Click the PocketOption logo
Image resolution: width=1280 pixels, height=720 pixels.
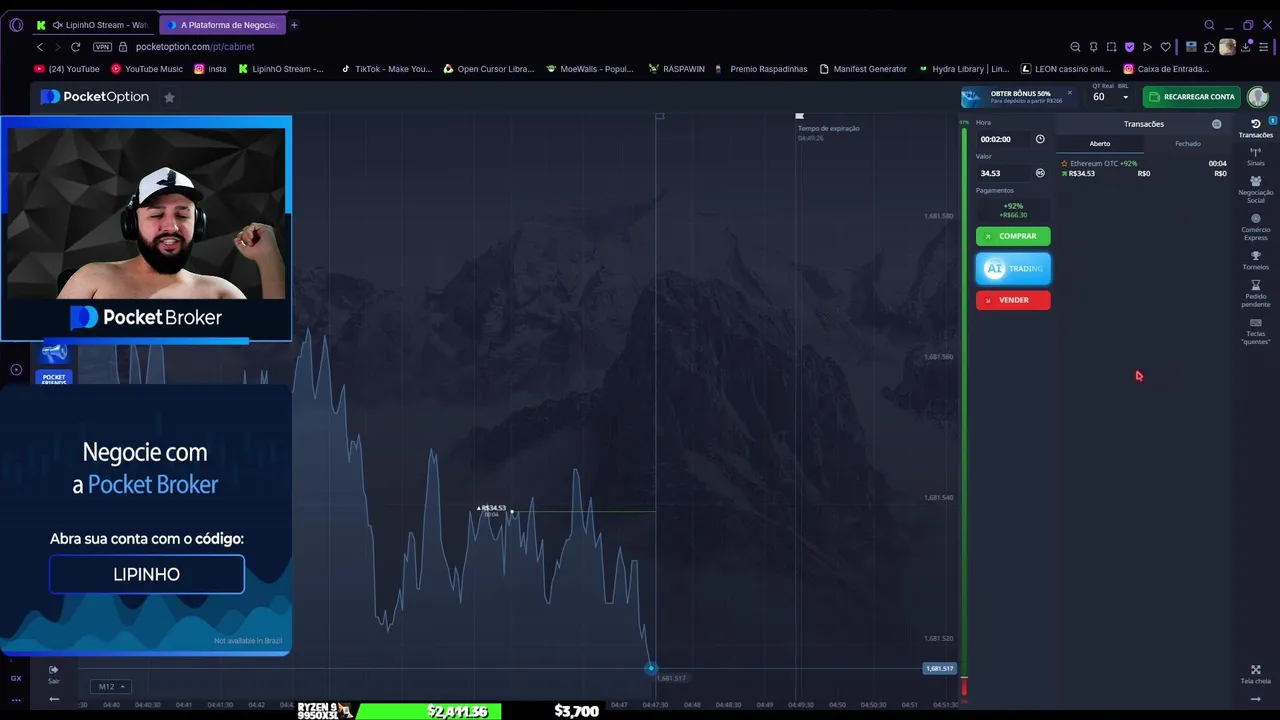tap(95, 97)
